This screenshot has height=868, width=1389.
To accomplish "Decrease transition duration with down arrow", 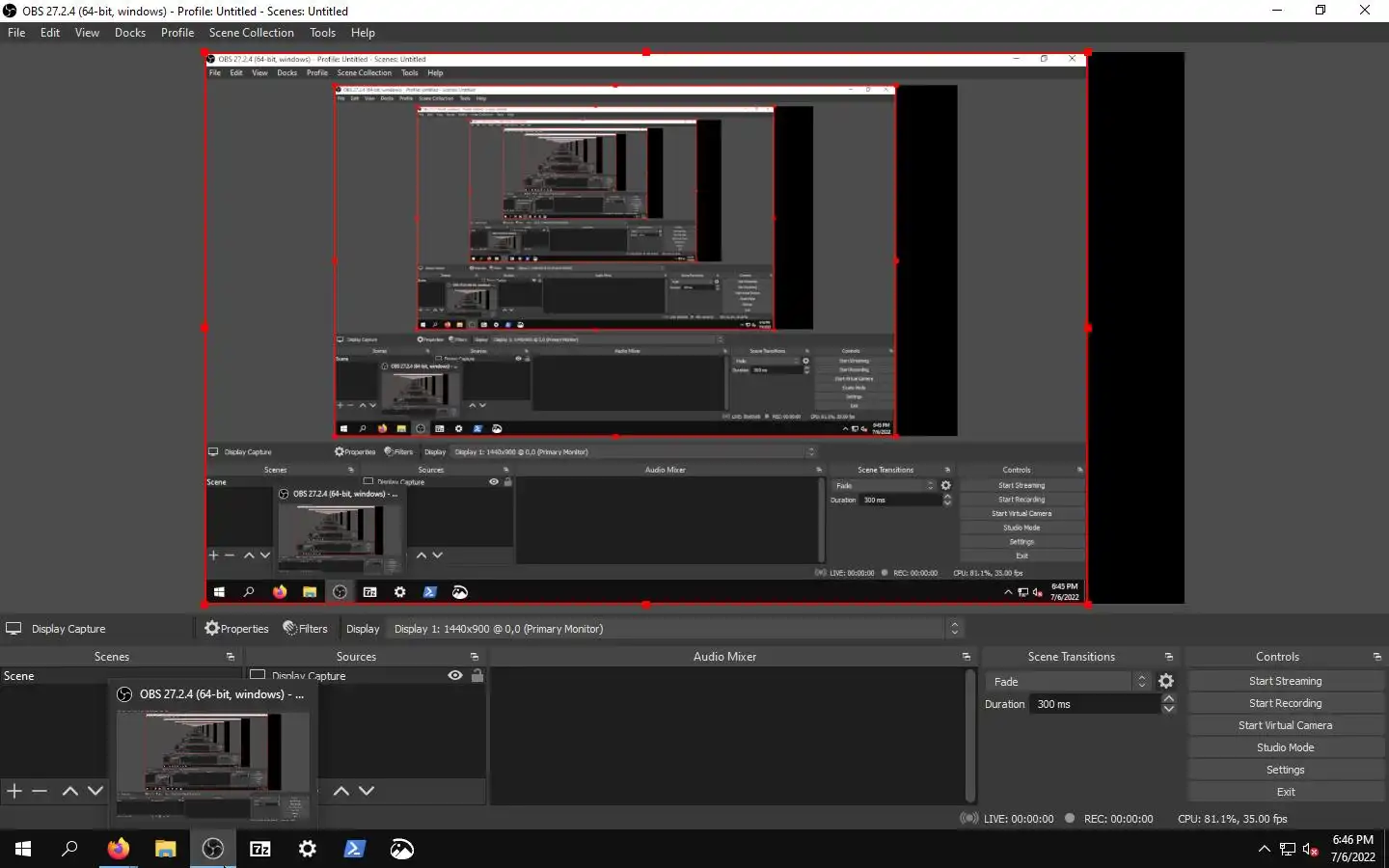I will coord(1169,709).
